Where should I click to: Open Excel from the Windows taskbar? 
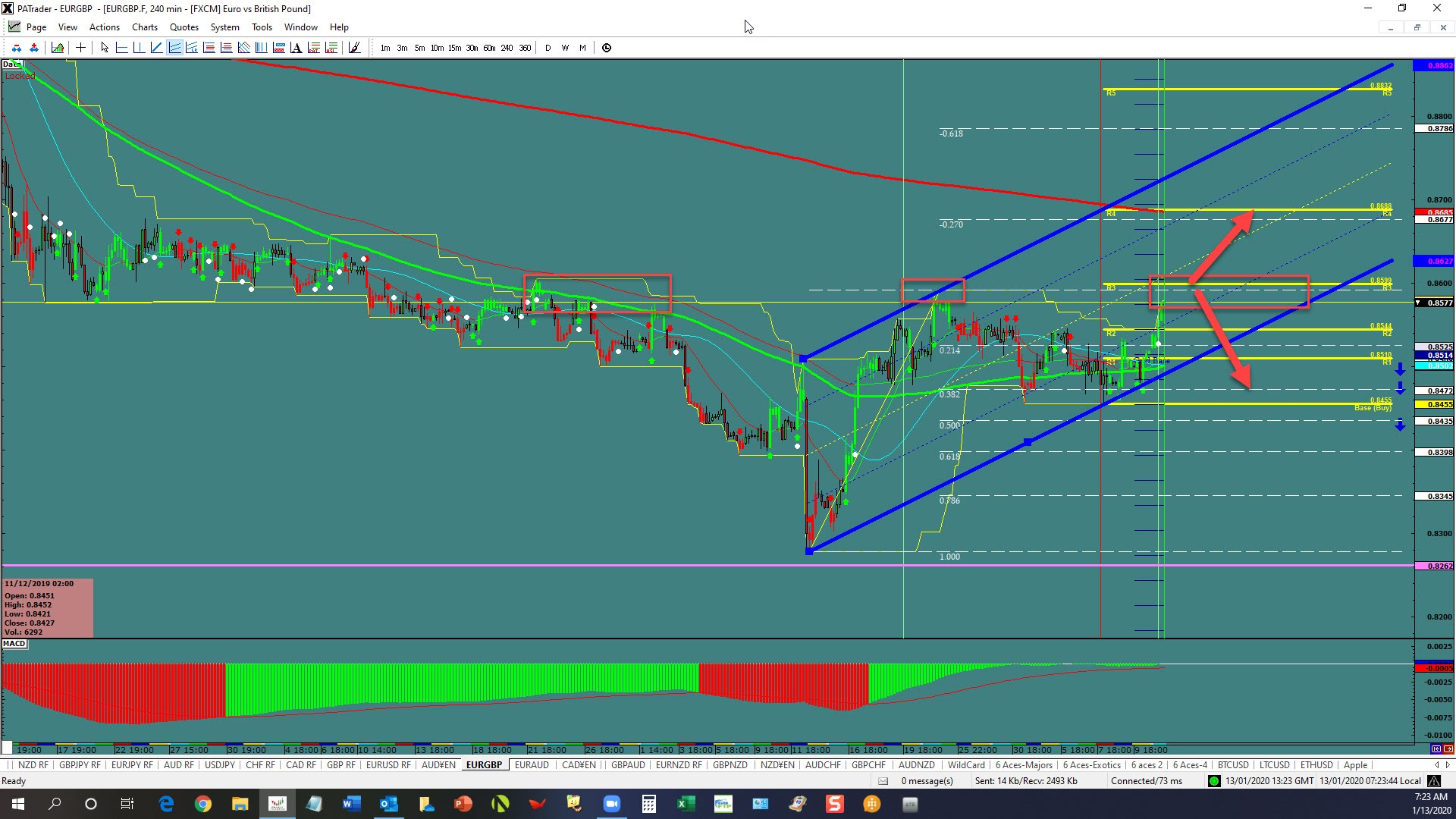(686, 804)
